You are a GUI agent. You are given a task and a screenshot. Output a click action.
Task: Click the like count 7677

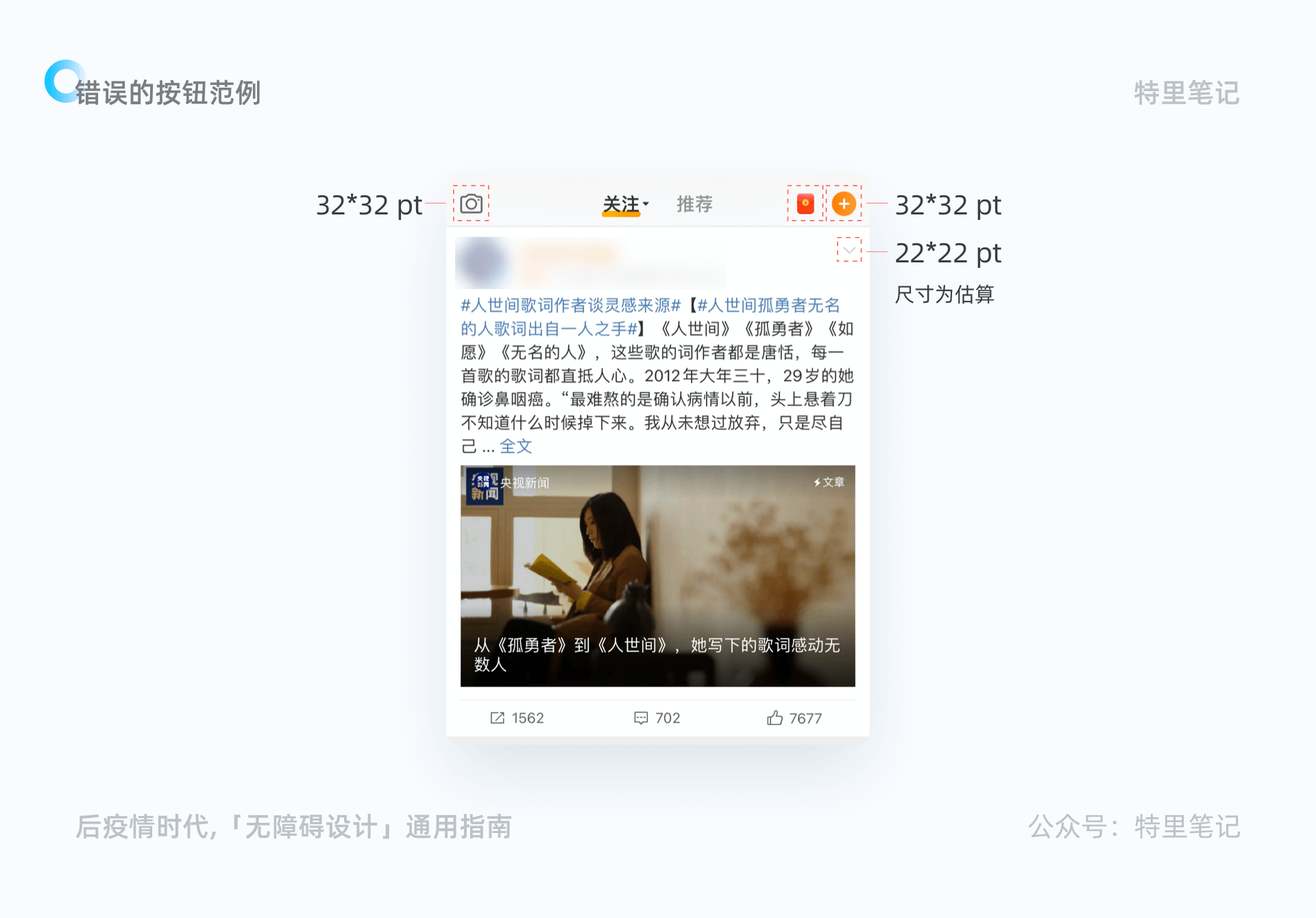(x=805, y=718)
